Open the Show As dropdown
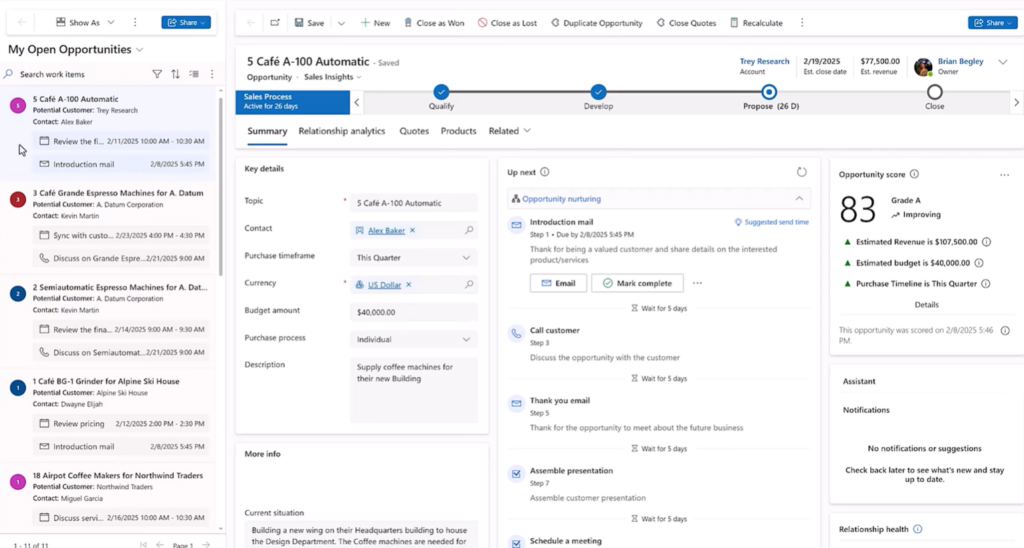 [x=85, y=22]
